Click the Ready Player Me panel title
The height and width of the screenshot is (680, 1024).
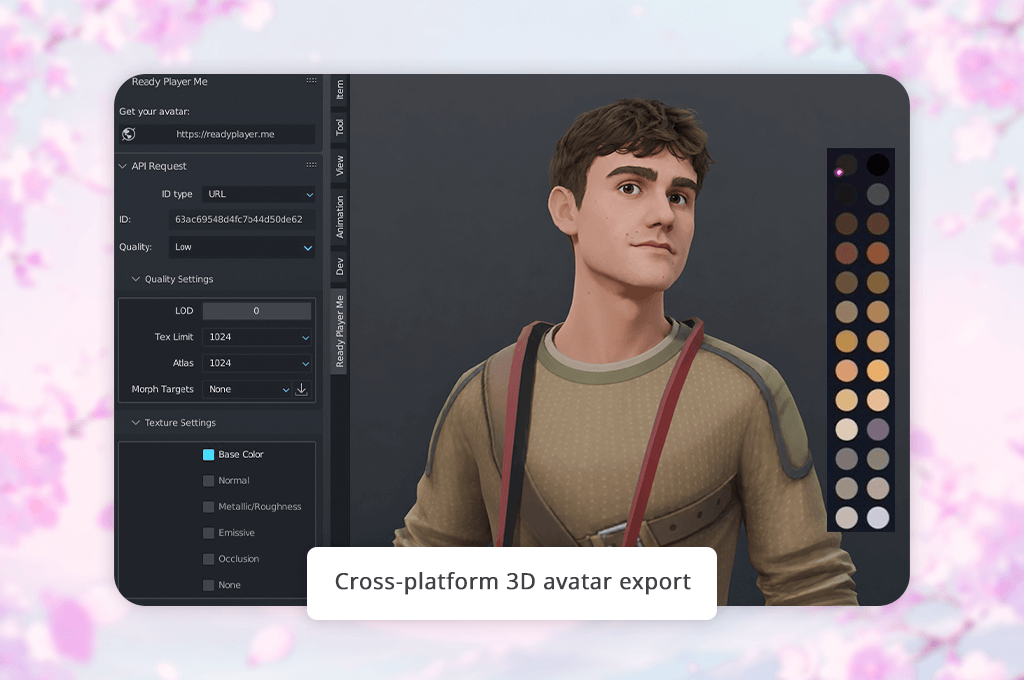pyautogui.click(x=169, y=82)
